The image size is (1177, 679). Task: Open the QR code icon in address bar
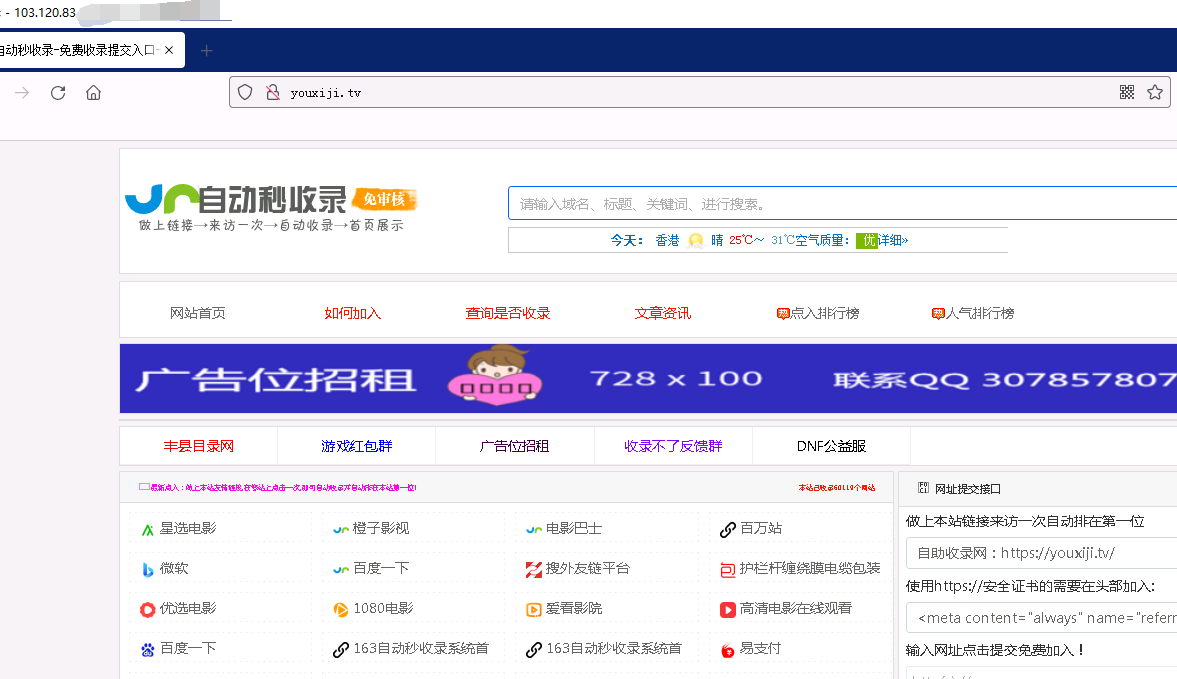(x=1127, y=93)
